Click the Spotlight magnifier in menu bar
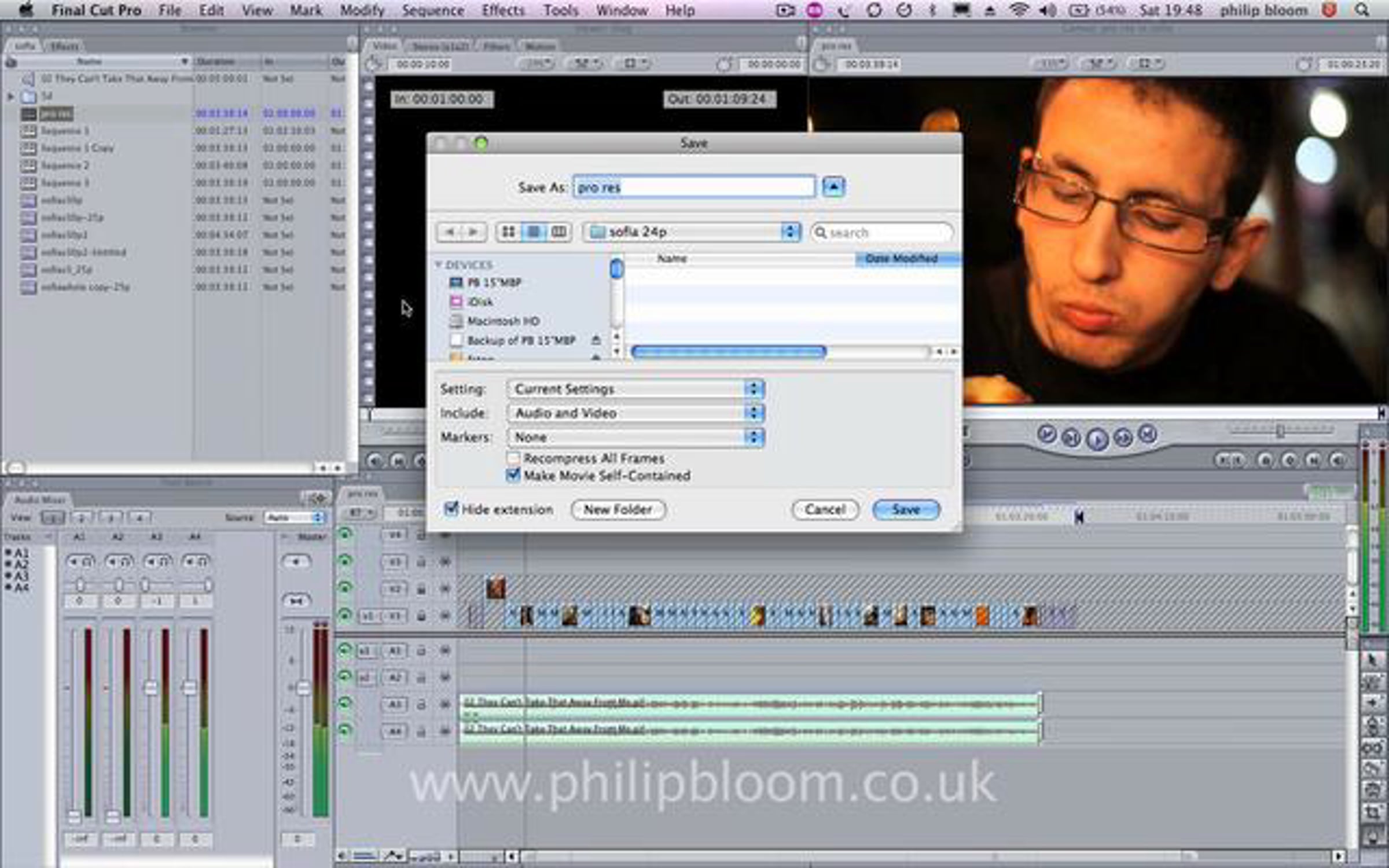Screen dimensions: 1389x868 1362,10
